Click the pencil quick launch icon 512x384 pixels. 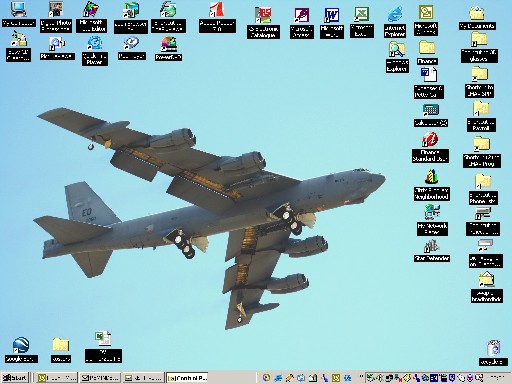pyautogui.click(x=289, y=378)
